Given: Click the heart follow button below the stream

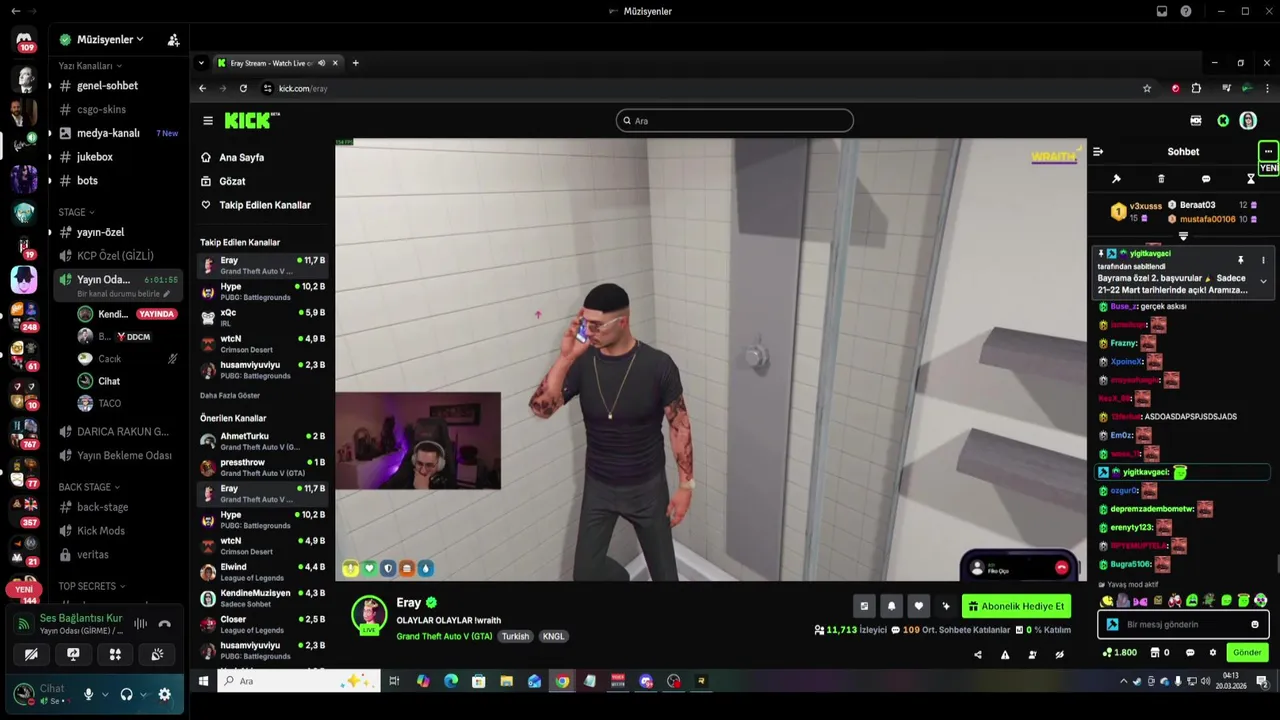Looking at the screenshot, I should coord(919,606).
